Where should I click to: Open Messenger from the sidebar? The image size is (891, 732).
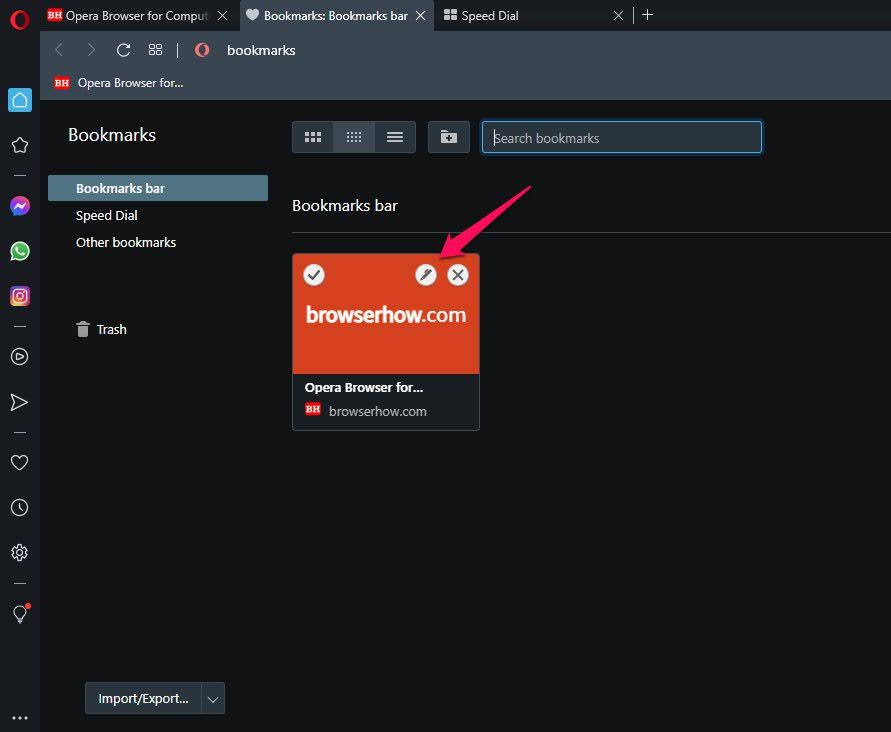click(20, 206)
